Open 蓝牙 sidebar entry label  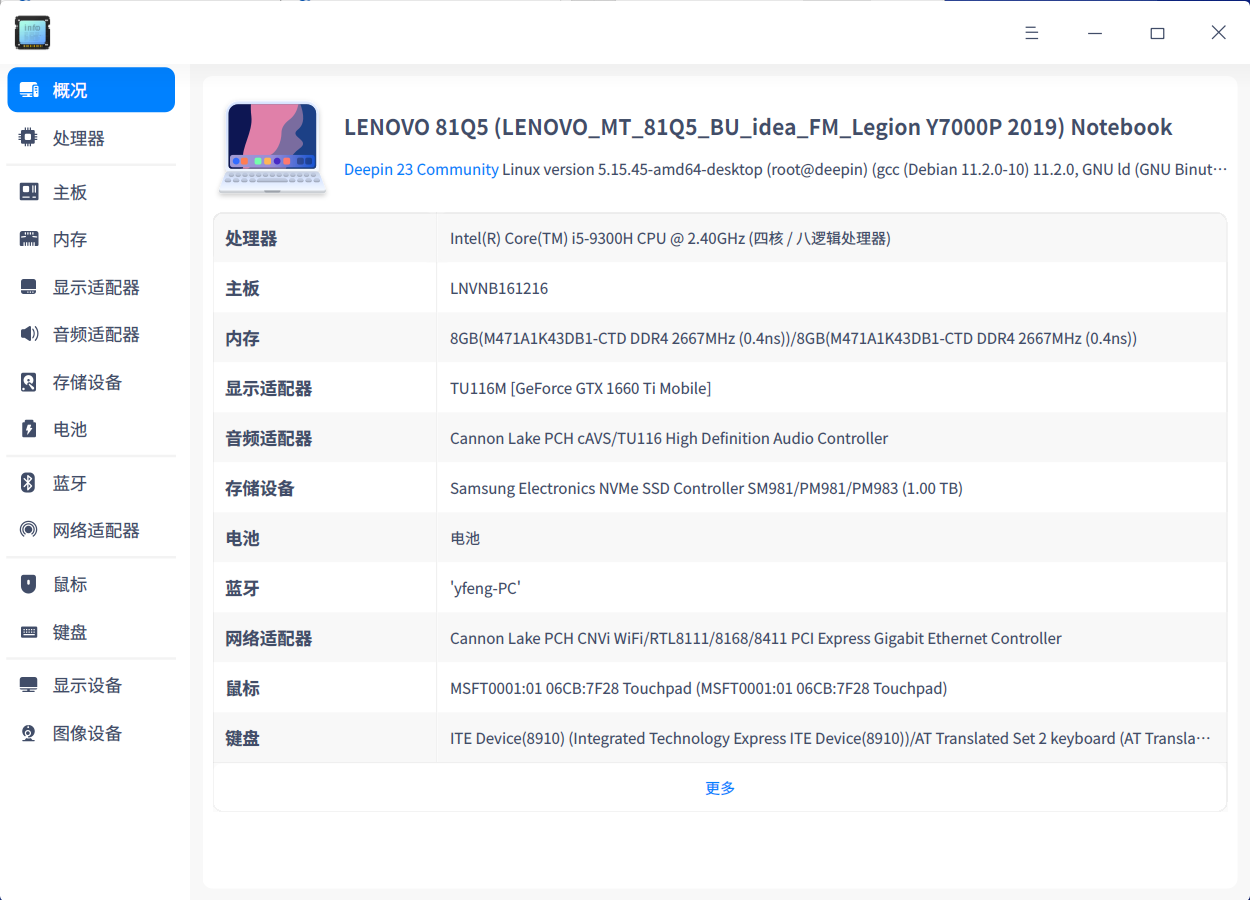70,483
